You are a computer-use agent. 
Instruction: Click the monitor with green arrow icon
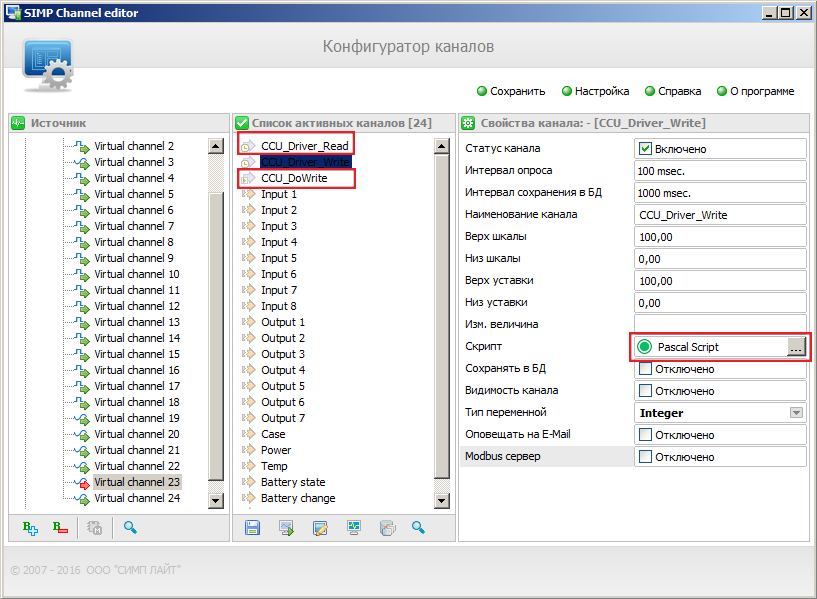pos(287,528)
